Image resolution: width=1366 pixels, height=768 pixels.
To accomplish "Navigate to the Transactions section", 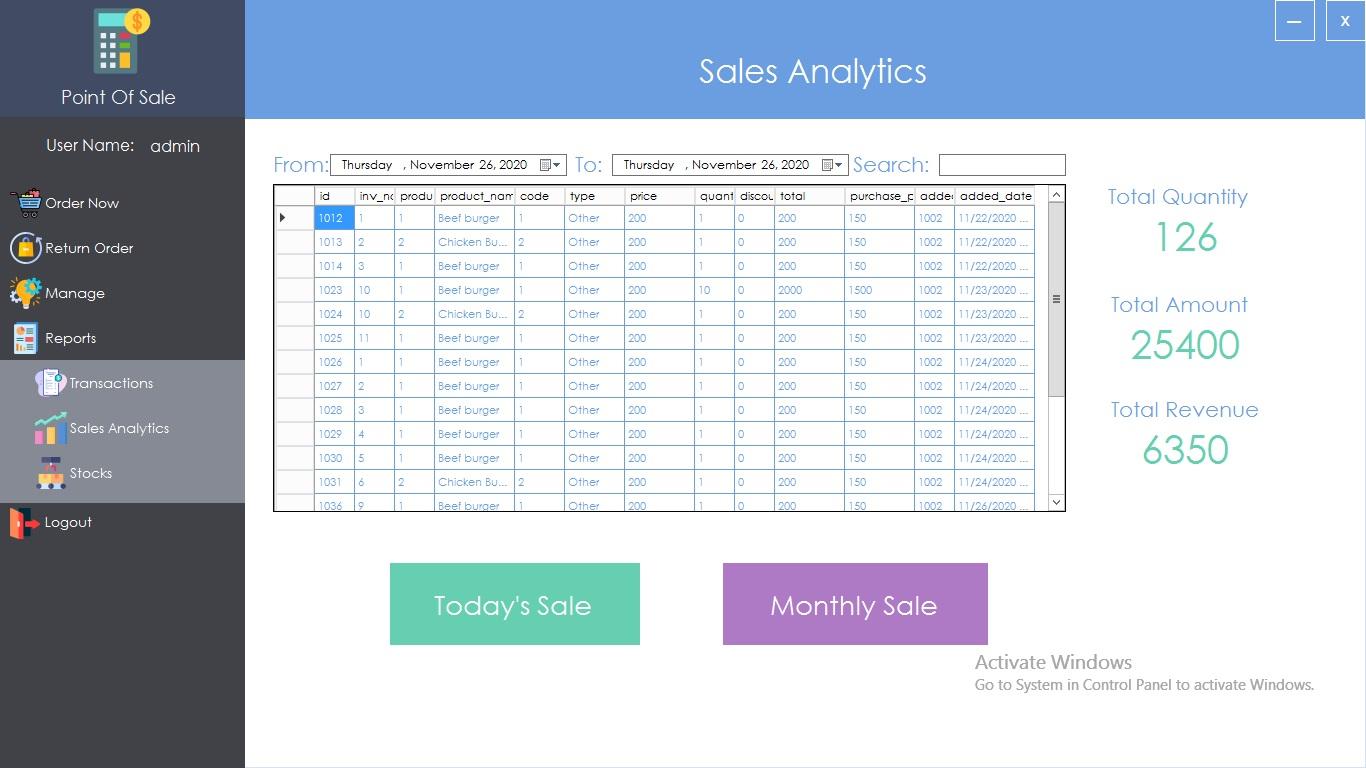I will click(x=110, y=382).
